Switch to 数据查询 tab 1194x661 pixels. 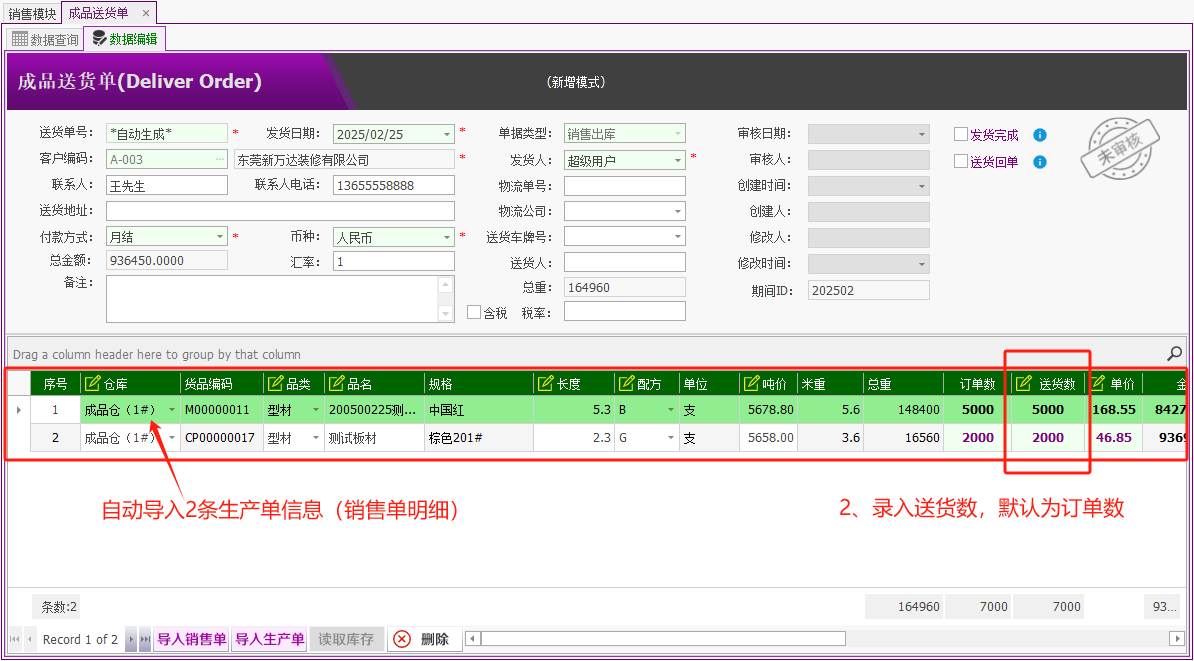pos(45,40)
